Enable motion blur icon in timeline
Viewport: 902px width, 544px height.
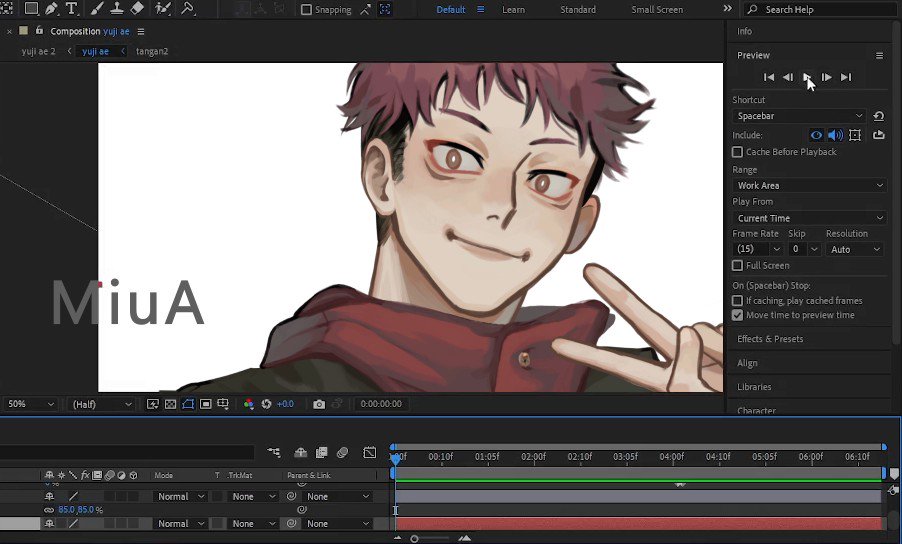coord(342,453)
